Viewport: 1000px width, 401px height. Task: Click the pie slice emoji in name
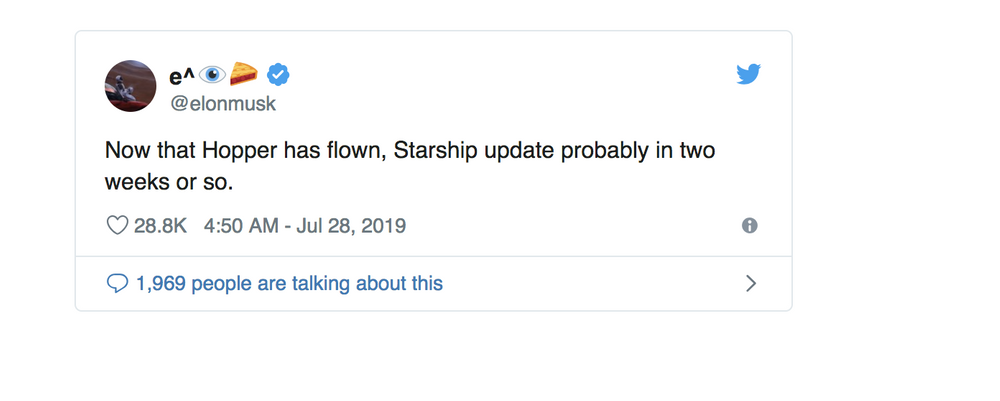pos(244,75)
